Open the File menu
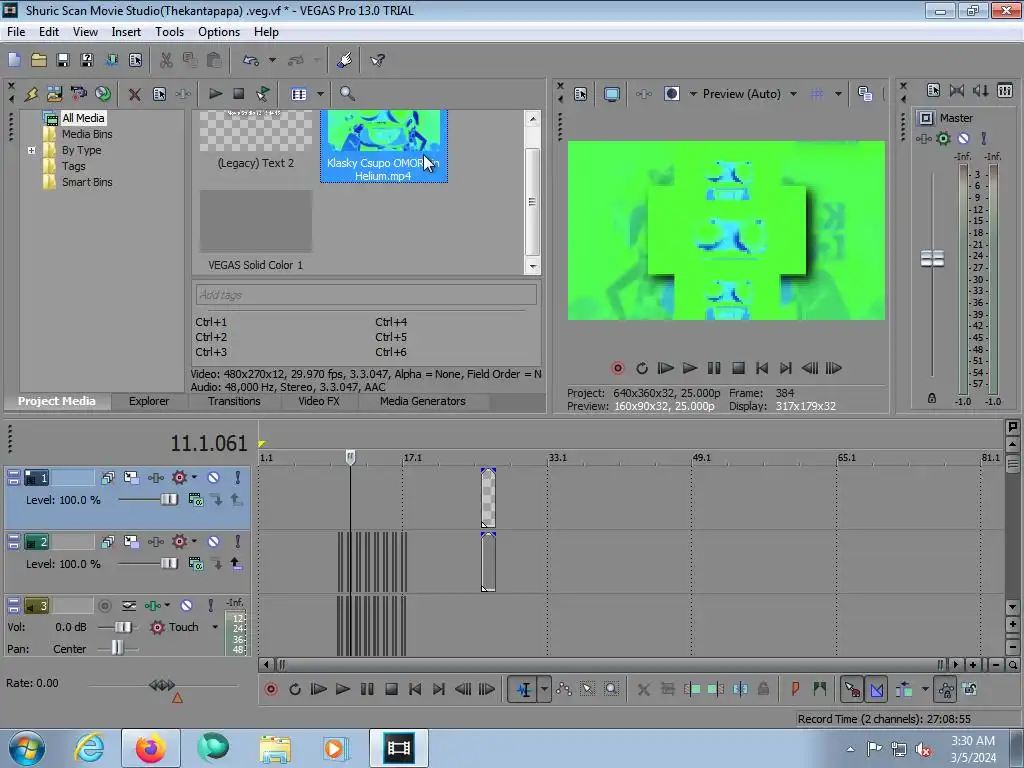1024x768 pixels. coord(16,31)
